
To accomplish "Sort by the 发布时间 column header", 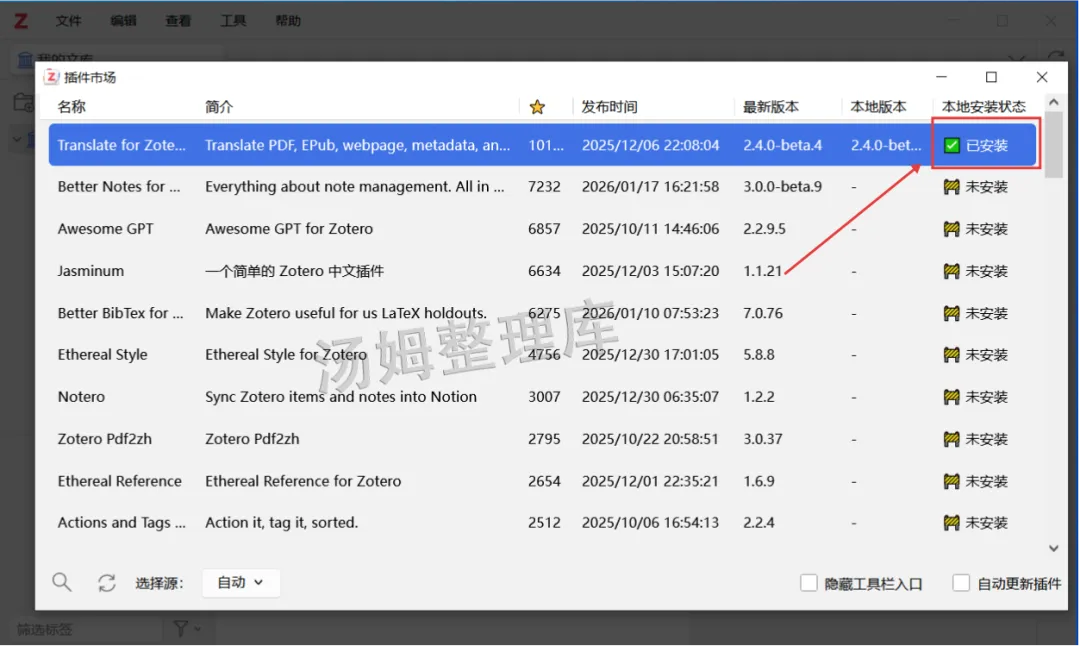I will (x=610, y=107).
